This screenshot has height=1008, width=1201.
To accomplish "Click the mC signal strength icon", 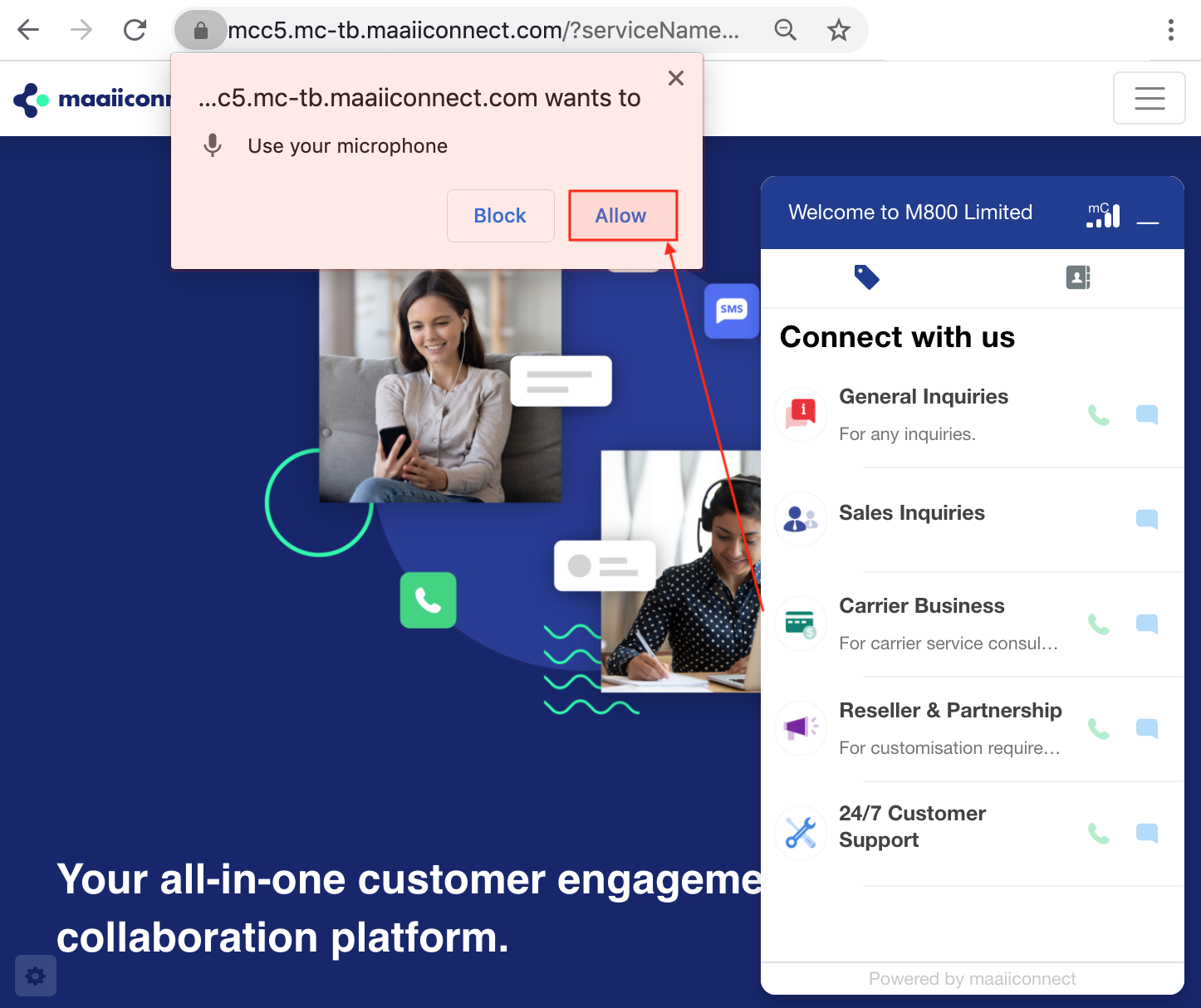I will pyautogui.click(x=1103, y=214).
